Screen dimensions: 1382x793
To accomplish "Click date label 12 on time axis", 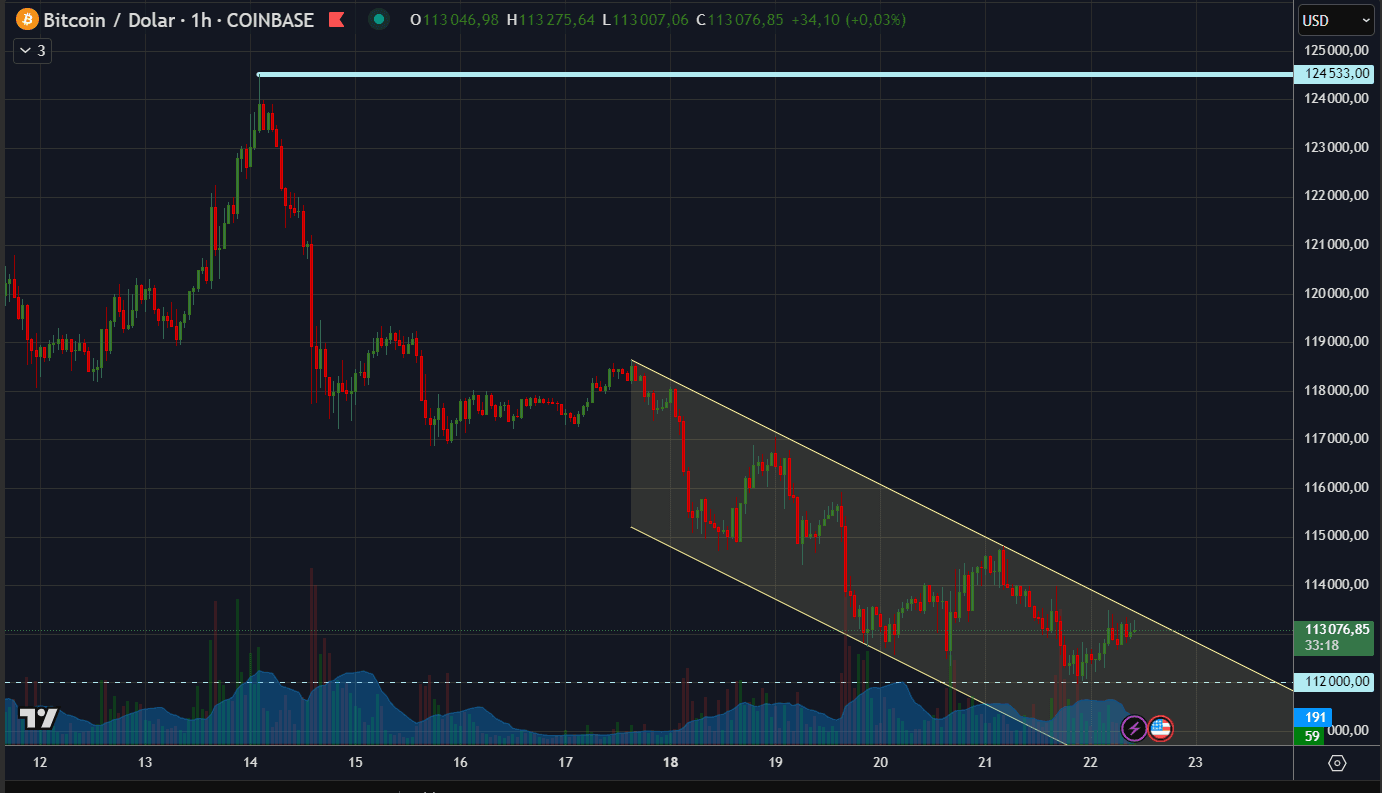I will pos(40,762).
